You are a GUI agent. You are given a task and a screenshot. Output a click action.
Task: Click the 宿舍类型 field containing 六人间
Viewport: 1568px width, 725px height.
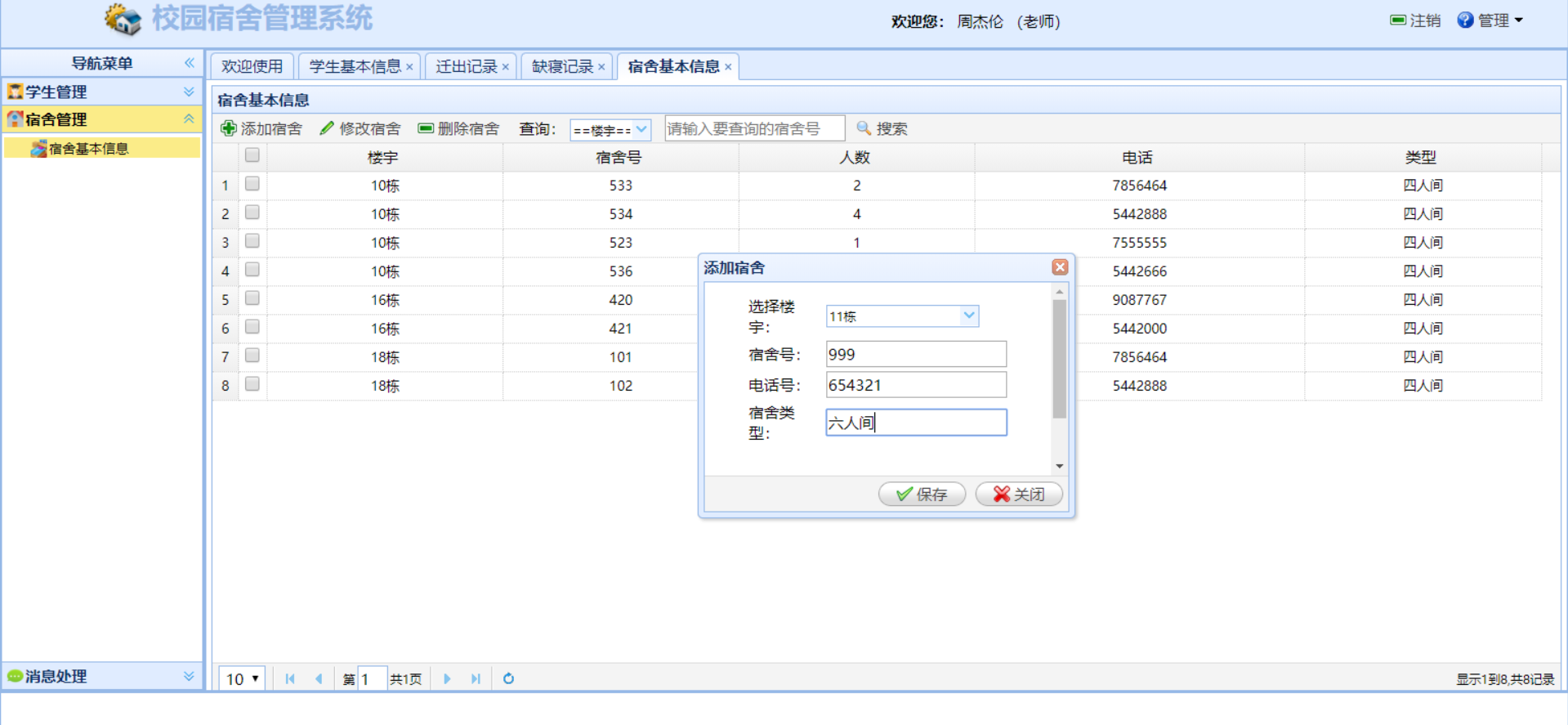point(916,423)
